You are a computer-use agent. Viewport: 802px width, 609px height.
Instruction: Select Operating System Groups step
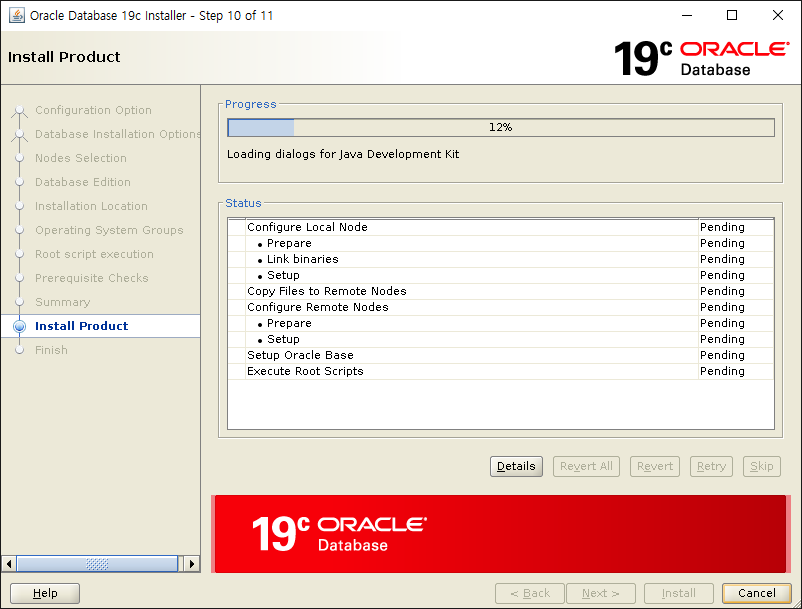[x=109, y=231]
